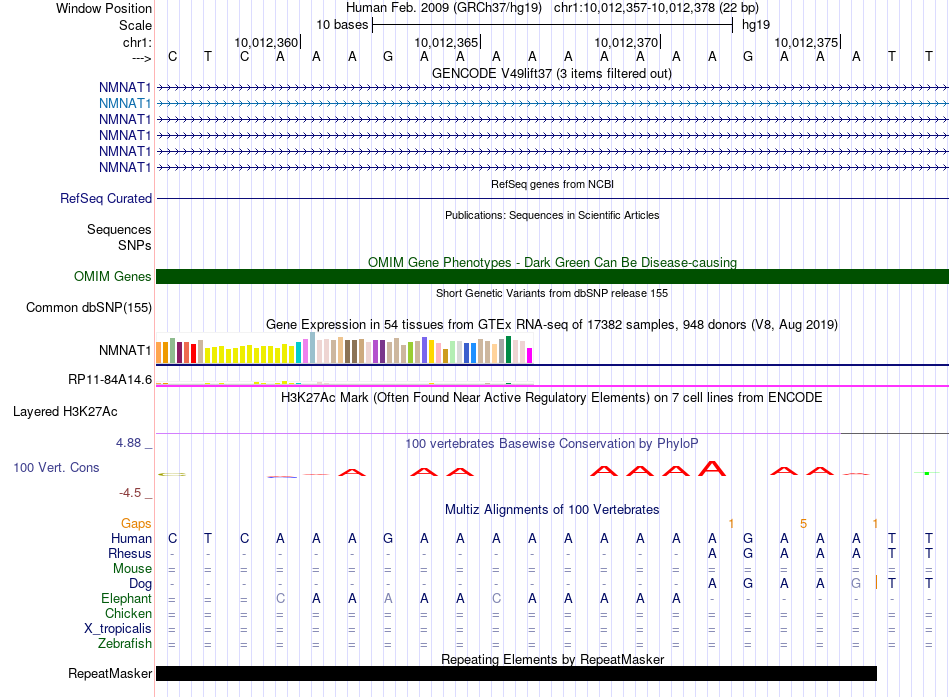This screenshot has width=950, height=697.
Task: Select the Rhesus alignment row label
Action: pyautogui.click(x=130, y=553)
